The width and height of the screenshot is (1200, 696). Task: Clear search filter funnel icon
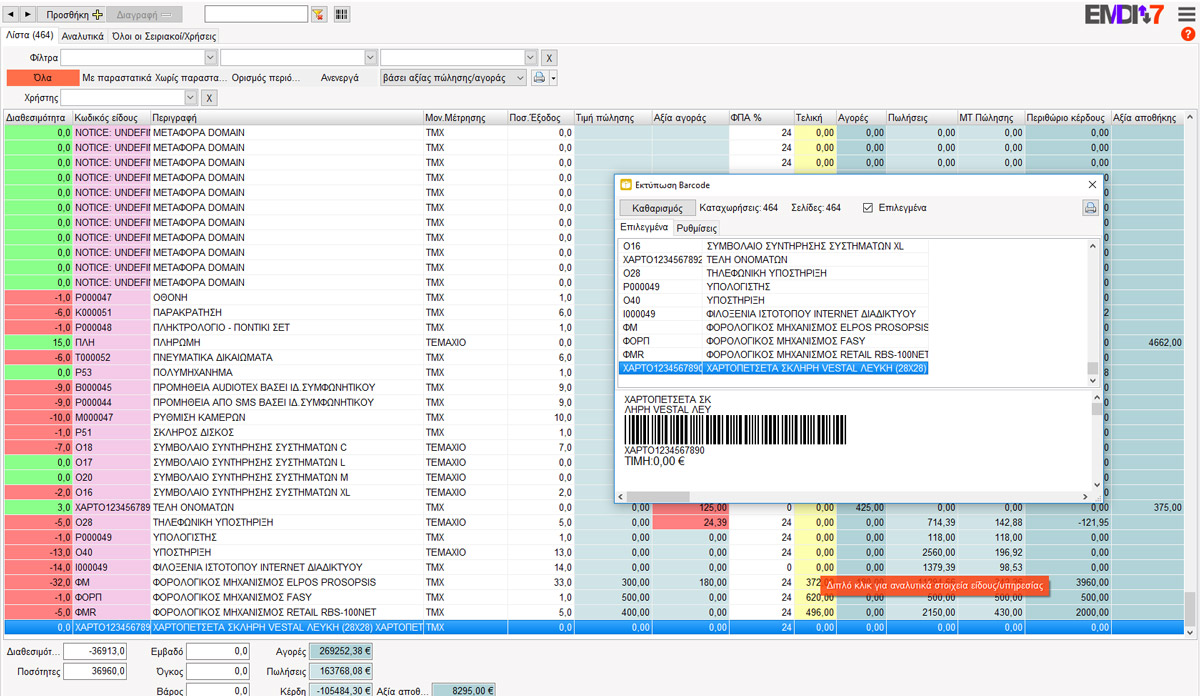click(319, 14)
